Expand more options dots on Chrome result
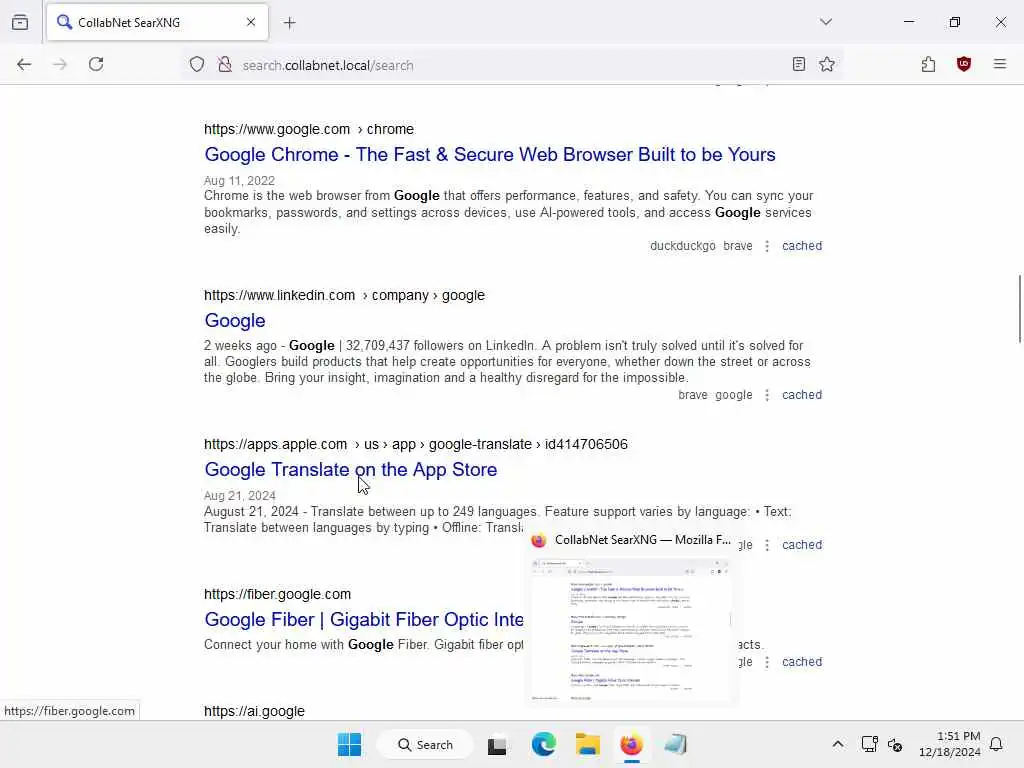The height and width of the screenshot is (768, 1024). [x=767, y=246]
